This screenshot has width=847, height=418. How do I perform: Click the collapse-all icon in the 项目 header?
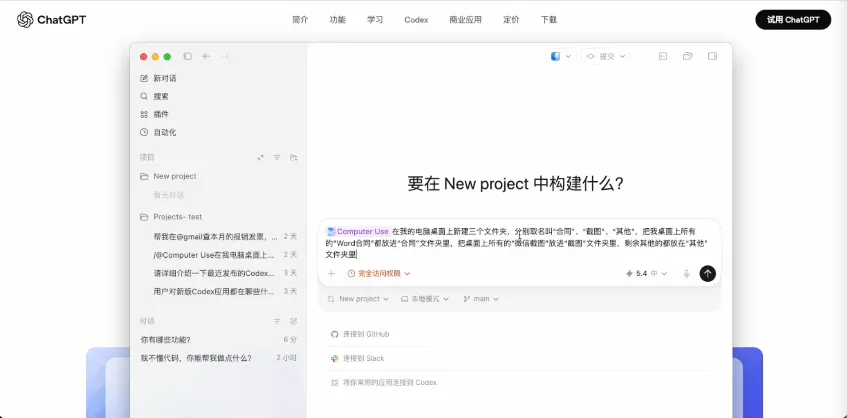click(x=260, y=158)
